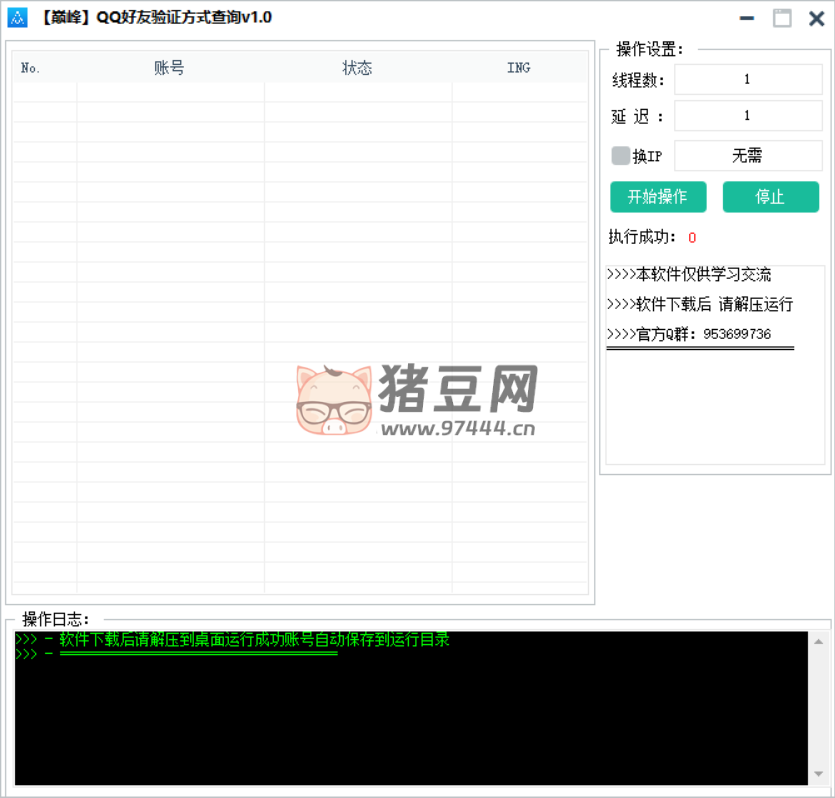The width and height of the screenshot is (835, 798).
Task: Click the No. column header
Action: pyautogui.click(x=31, y=68)
